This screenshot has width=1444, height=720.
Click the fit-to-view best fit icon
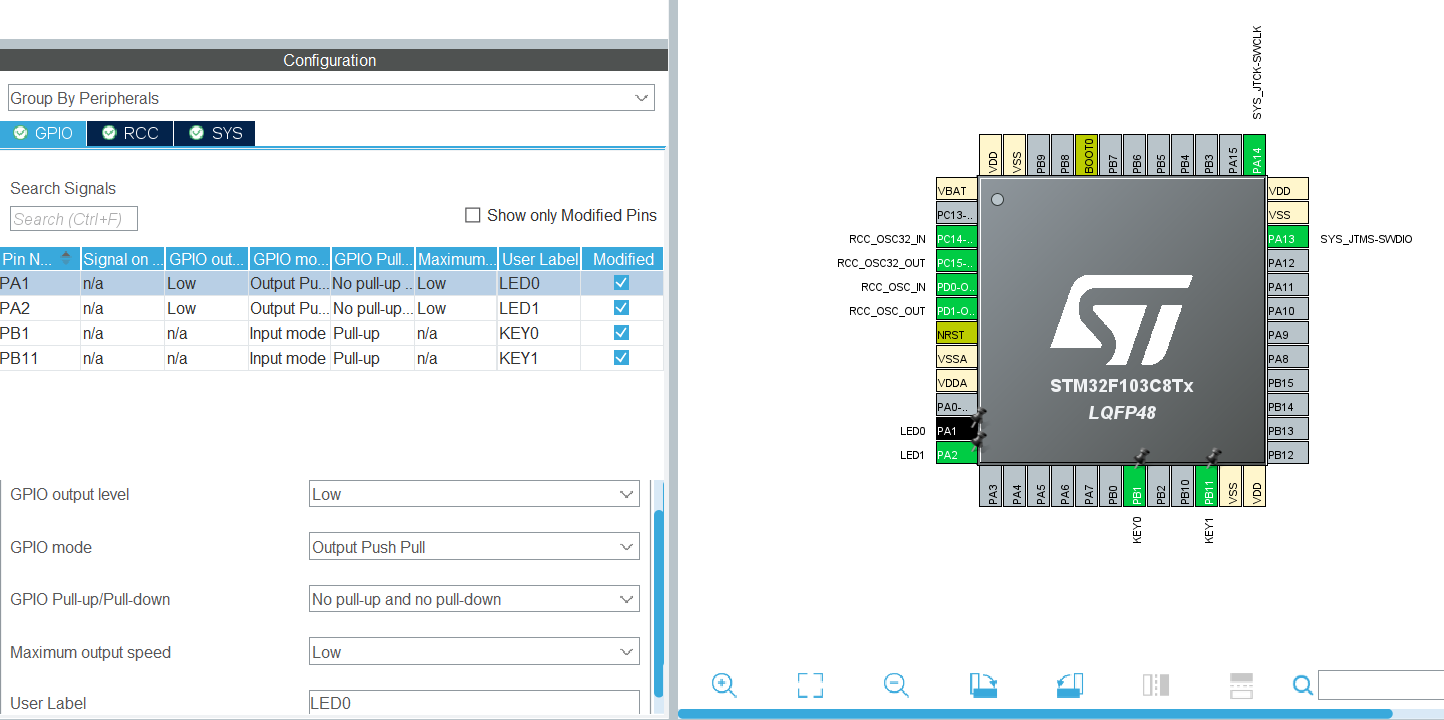pos(810,685)
